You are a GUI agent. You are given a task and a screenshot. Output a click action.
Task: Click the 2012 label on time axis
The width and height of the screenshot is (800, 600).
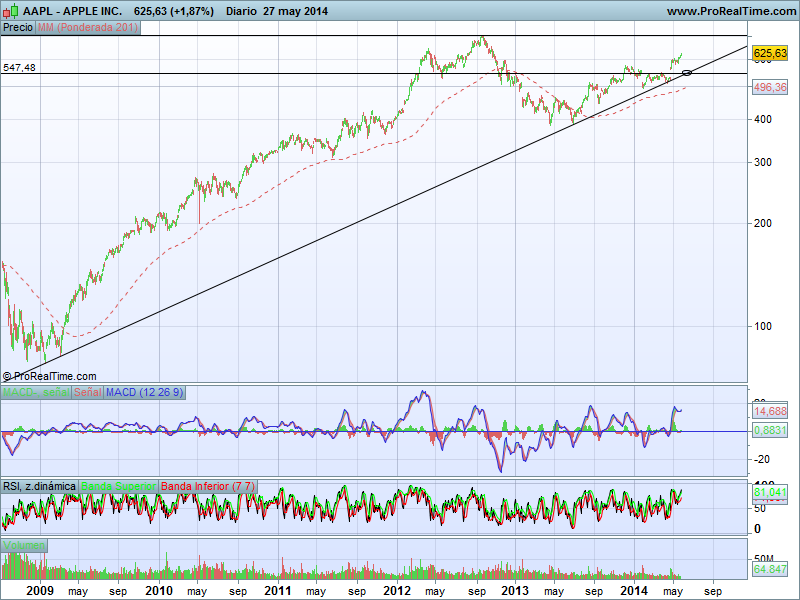click(397, 591)
